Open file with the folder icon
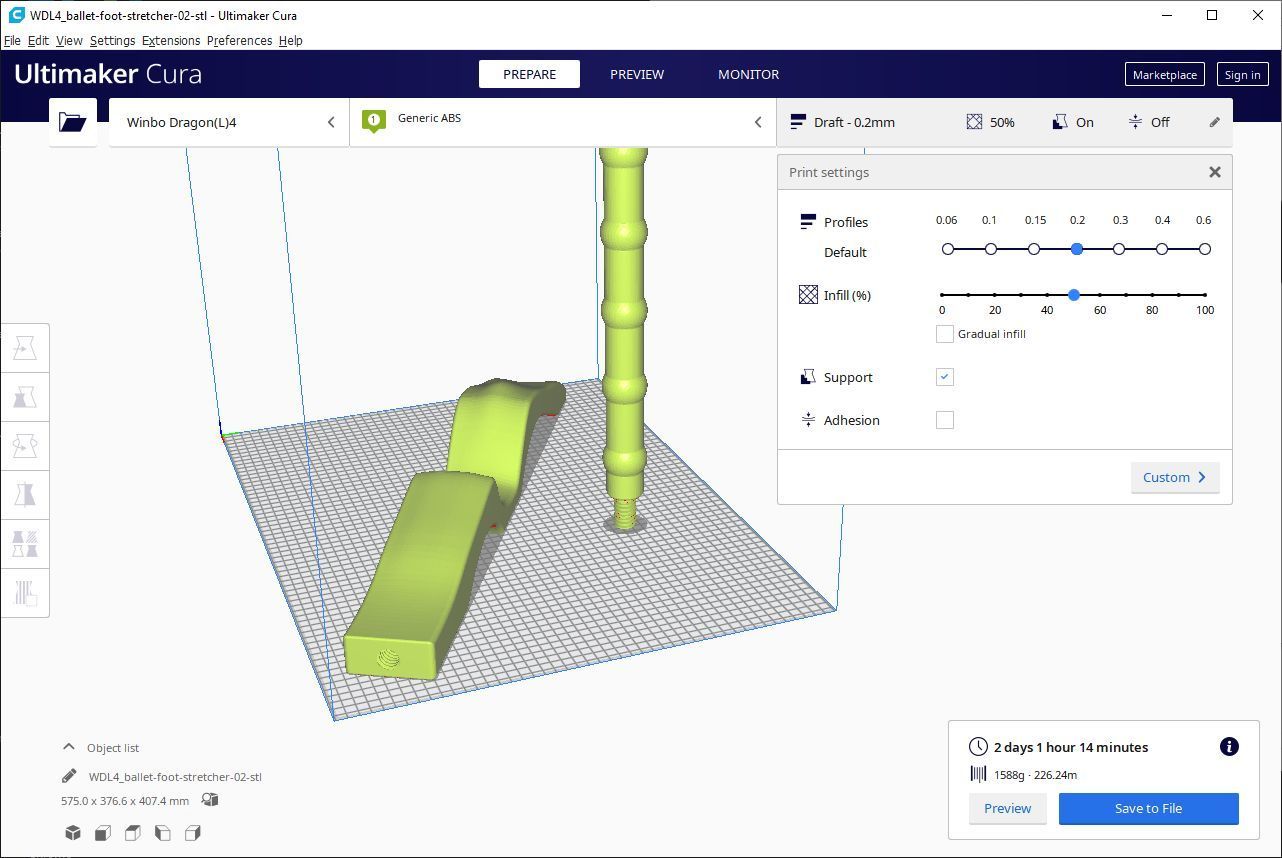 73,122
